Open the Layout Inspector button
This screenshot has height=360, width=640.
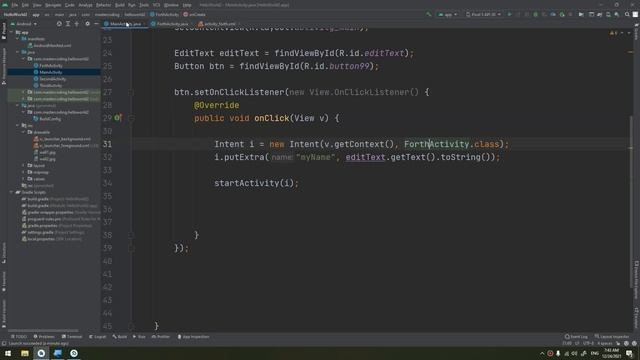(x=611, y=337)
